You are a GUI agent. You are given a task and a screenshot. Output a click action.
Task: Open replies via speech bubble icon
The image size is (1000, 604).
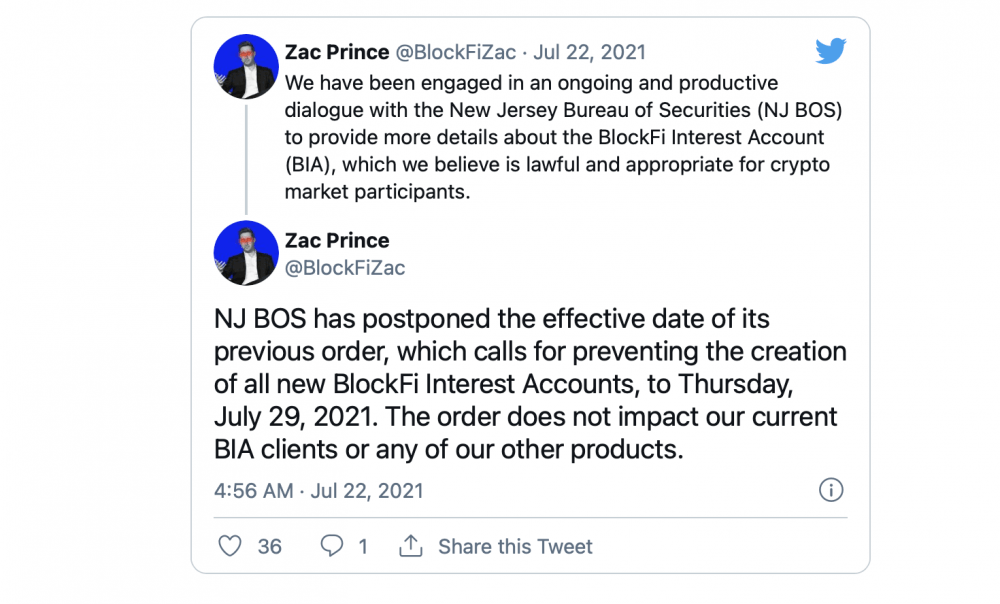332,546
